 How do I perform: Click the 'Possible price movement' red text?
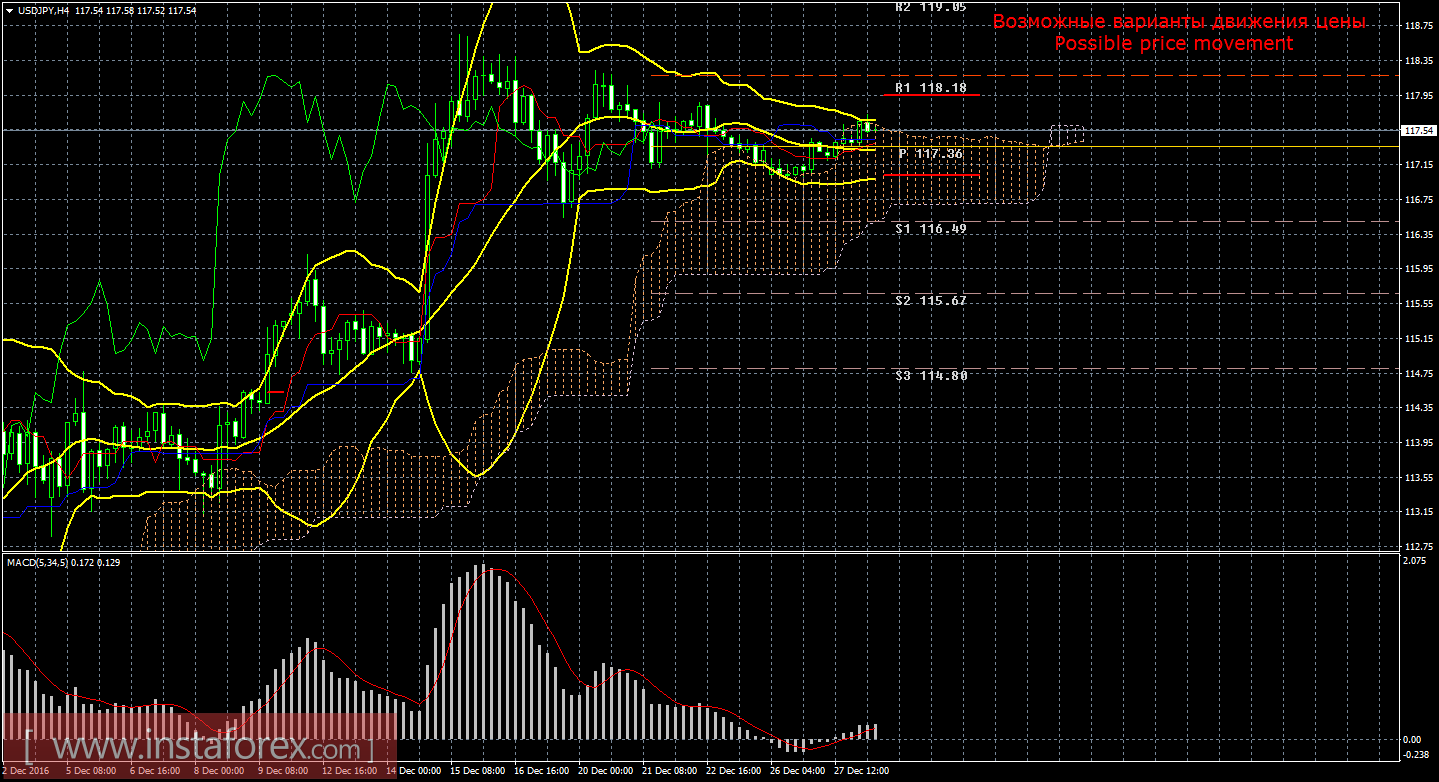point(1173,44)
